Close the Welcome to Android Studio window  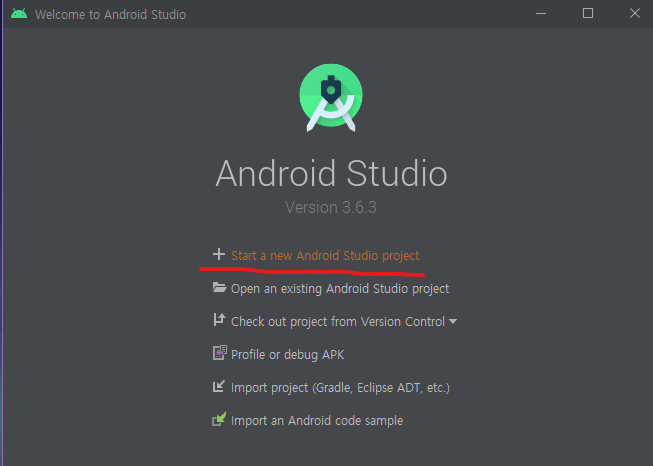click(x=635, y=14)
